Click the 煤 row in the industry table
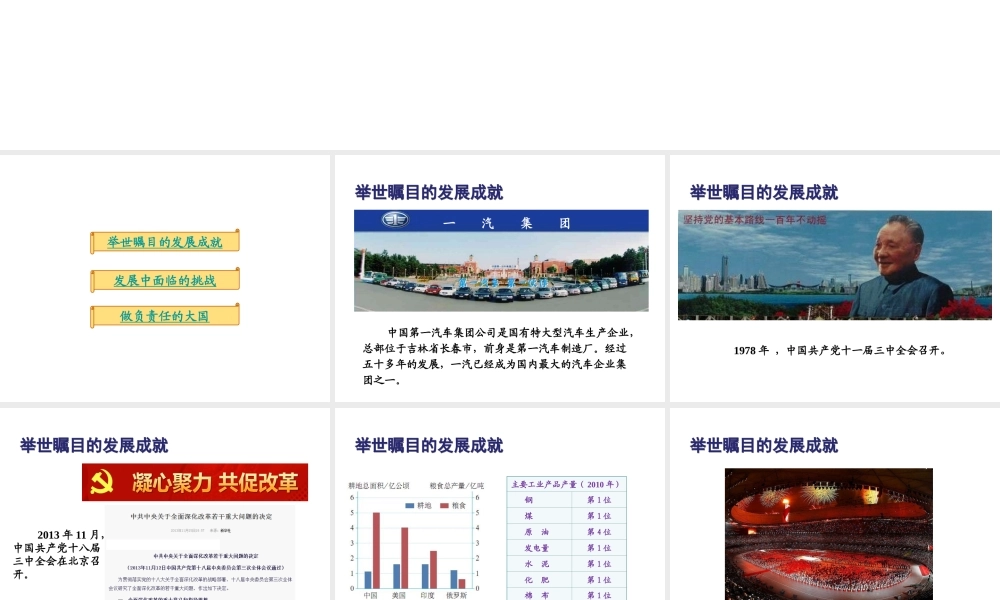The image size is (1000, 600). (x=566, y=516)
